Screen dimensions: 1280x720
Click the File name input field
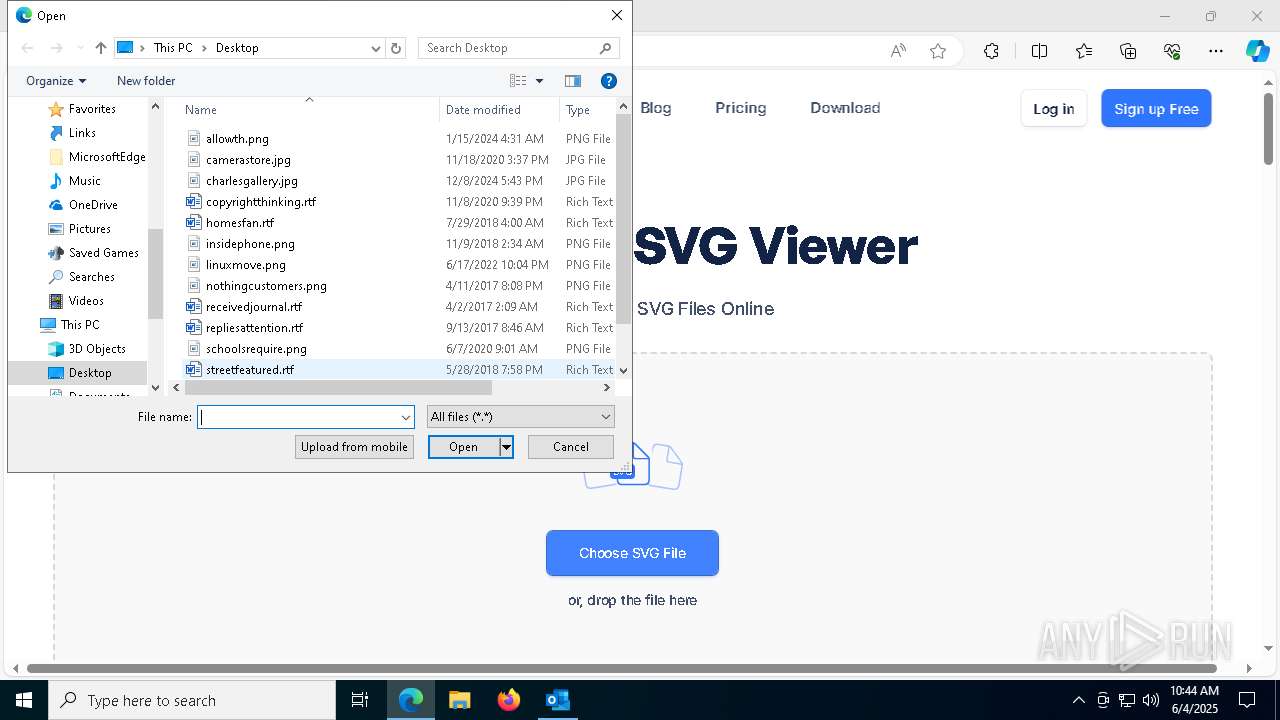click(299, 417)
